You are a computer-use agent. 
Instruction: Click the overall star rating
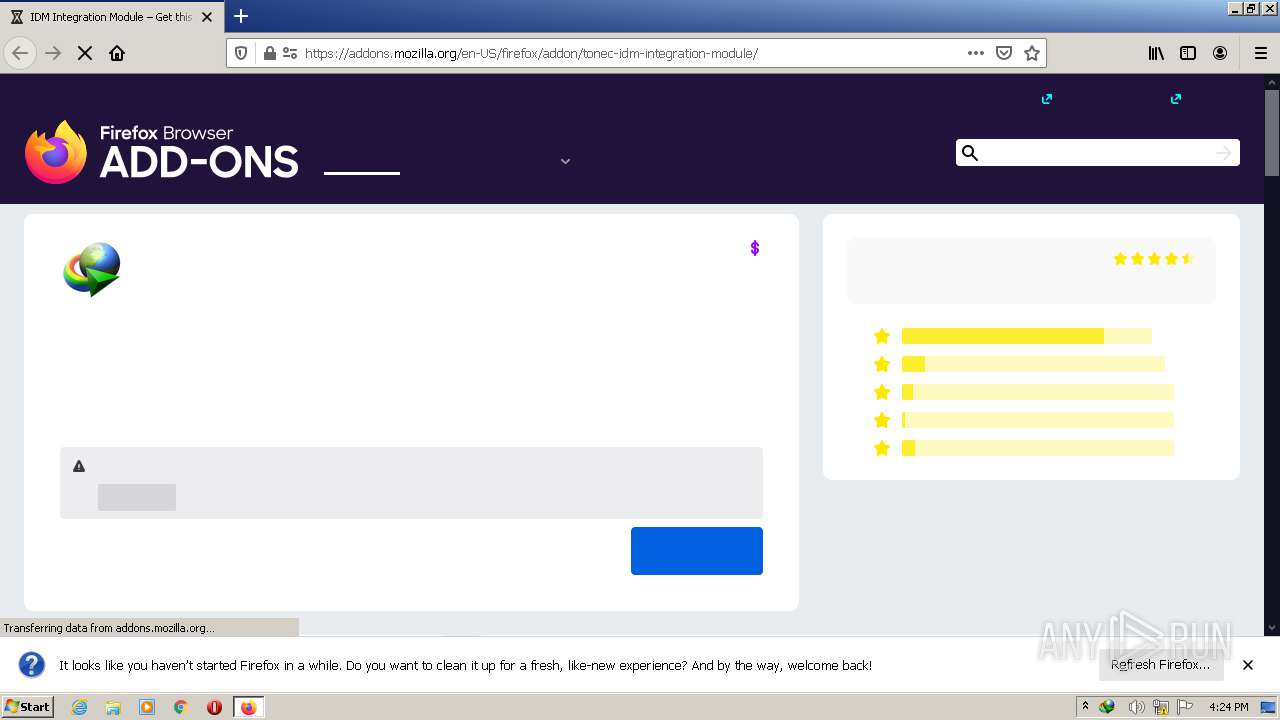1154,259
